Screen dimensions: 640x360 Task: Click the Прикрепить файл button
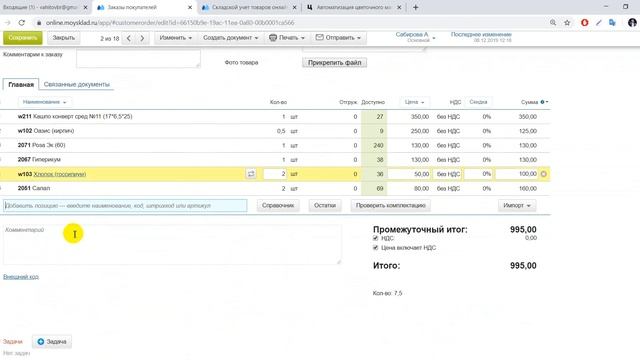pyautogui.click(x=334, y=63)
